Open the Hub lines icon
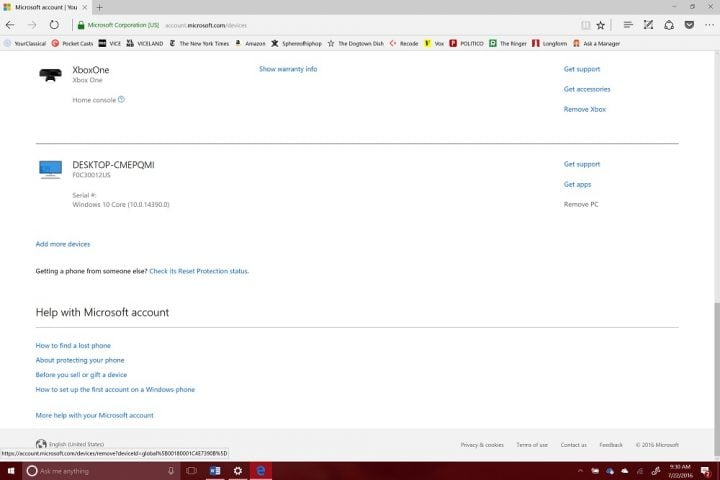This screenshot has width=720, height=480. pyautogui.click(x=628, y=25)
